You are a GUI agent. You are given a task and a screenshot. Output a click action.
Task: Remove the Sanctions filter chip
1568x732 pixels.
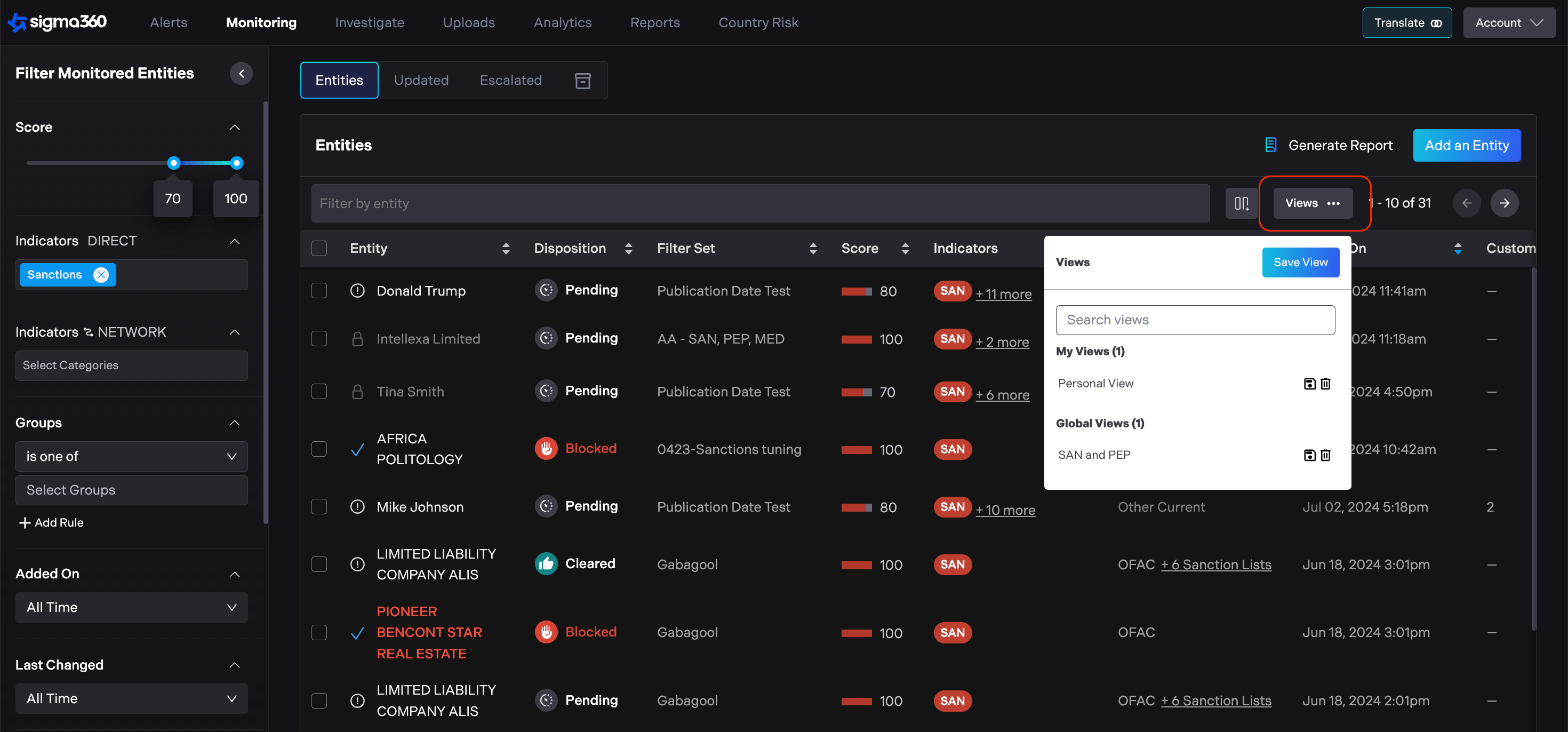pos(101,275)
